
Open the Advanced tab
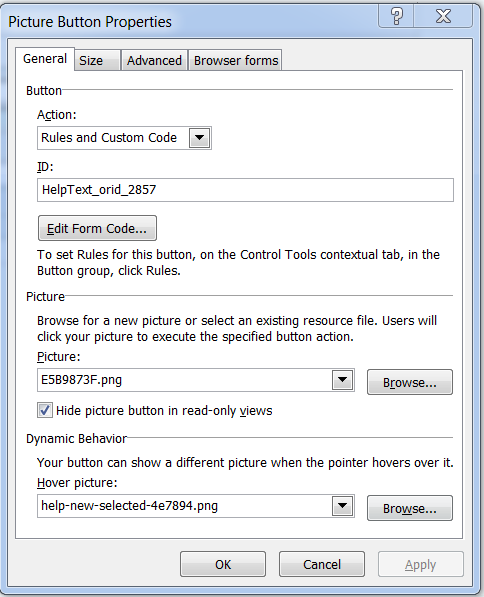click(154, 60)
